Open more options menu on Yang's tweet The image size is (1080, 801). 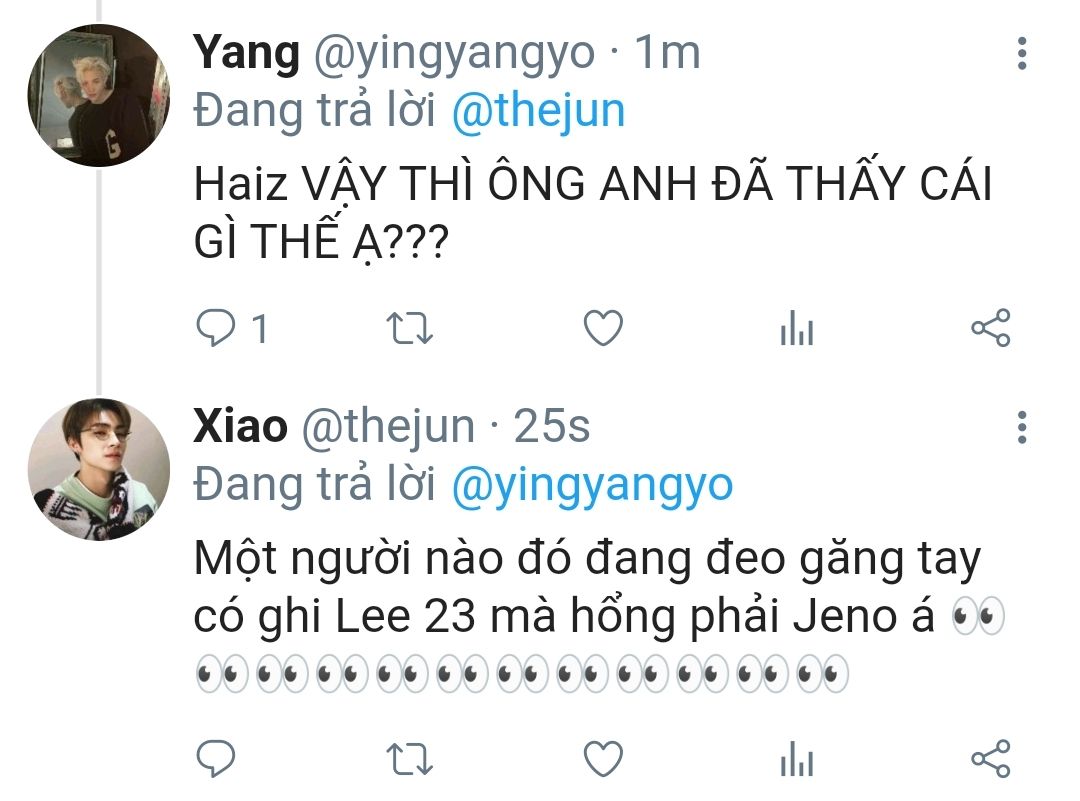pyautogui.click(x=1022, y=53)
